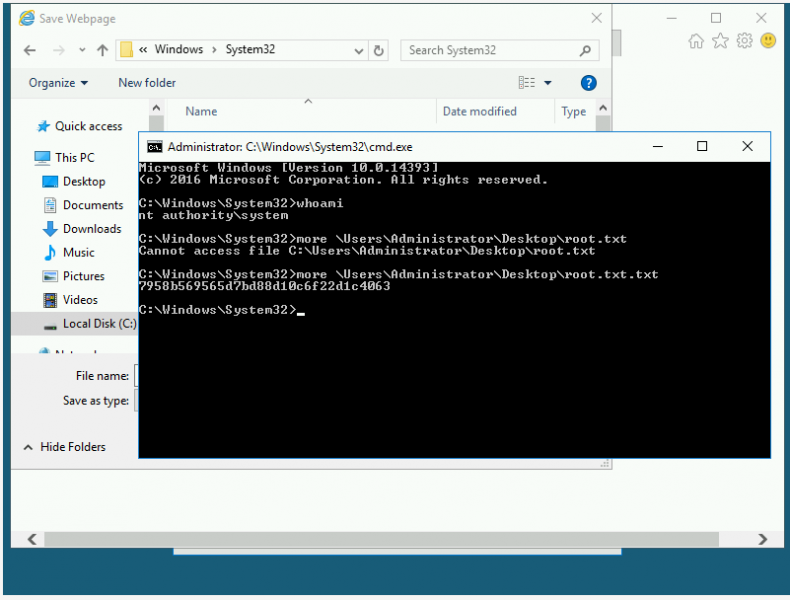Maximize the cmd.exe window
Screen dimensions: 790x600
(702, 146)
